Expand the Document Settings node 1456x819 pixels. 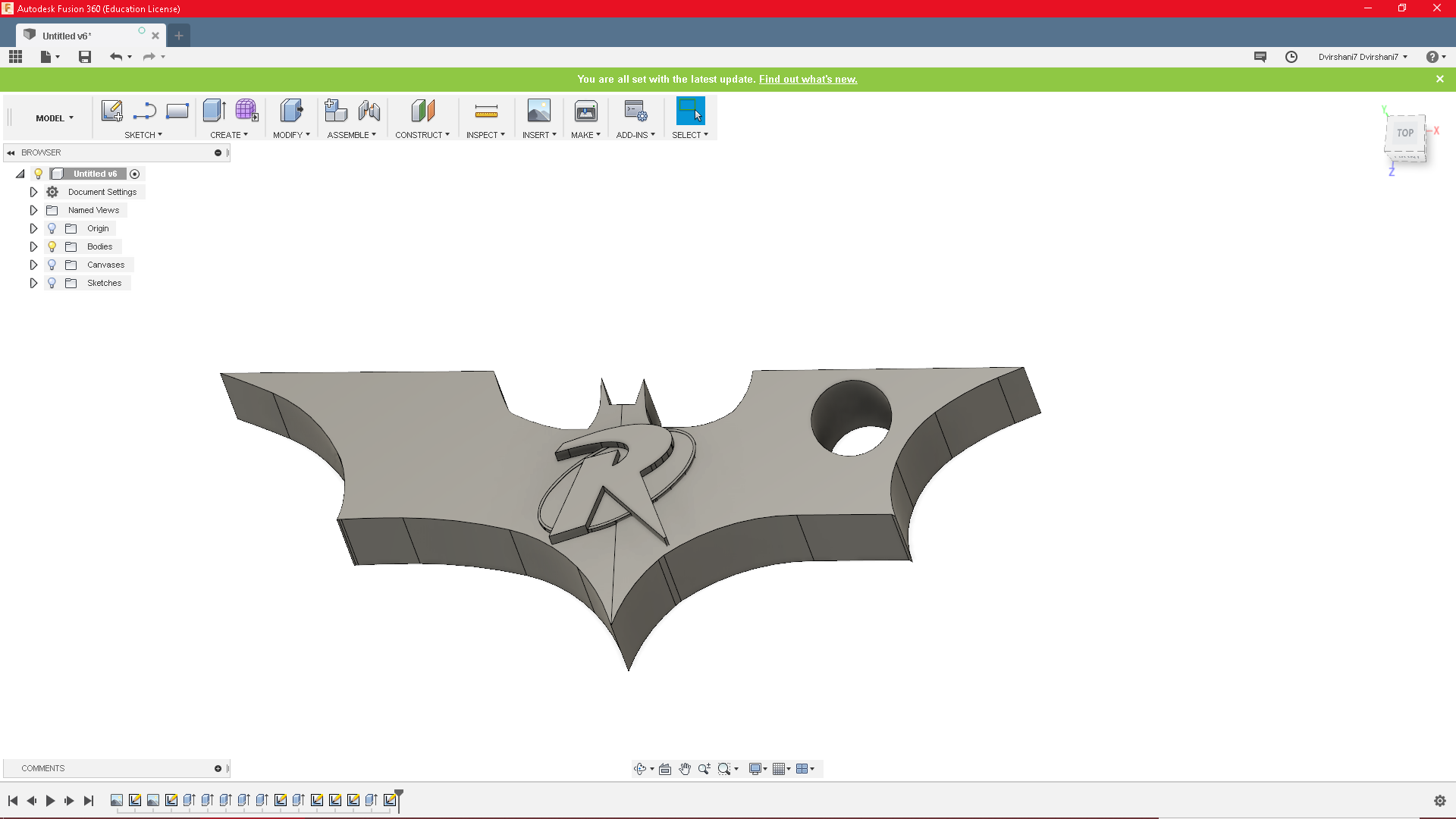click(33, 192)
